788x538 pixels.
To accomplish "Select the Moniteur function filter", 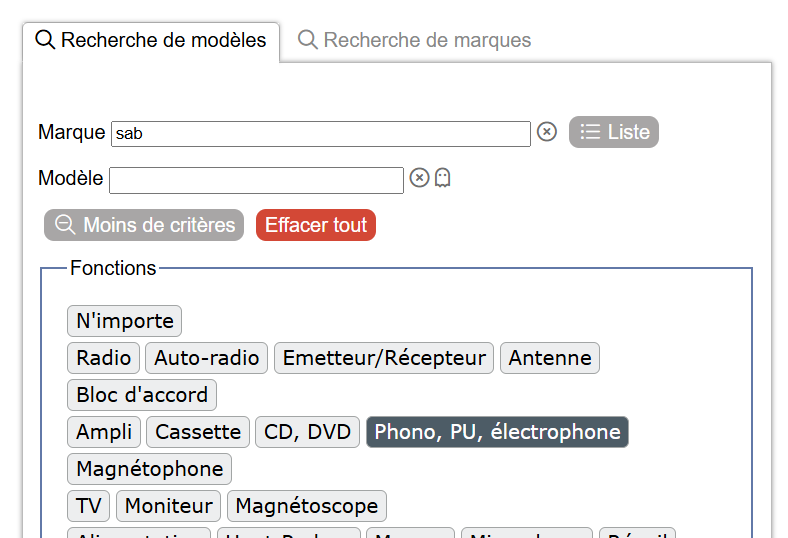I will pyautogui.click(x=169, y=506).
